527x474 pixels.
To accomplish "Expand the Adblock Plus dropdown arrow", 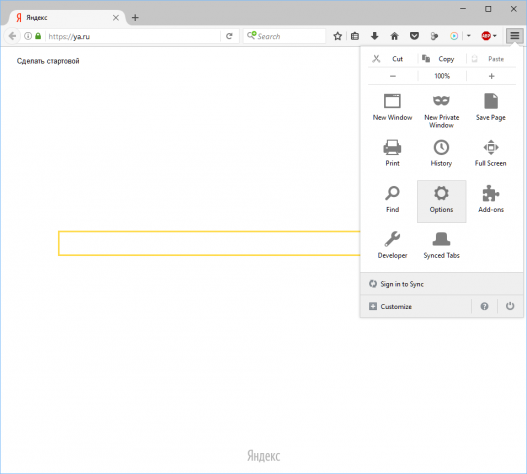I will pos(495,36).
